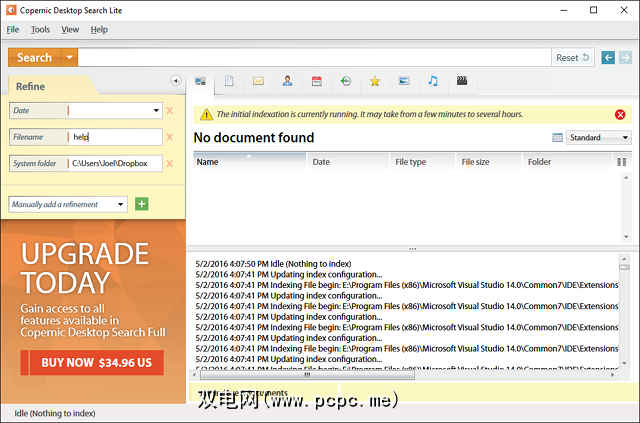Sort results by Name column header
Image resolution: width=640 pixels, height=423 pixels.
(x=249, y=162)
